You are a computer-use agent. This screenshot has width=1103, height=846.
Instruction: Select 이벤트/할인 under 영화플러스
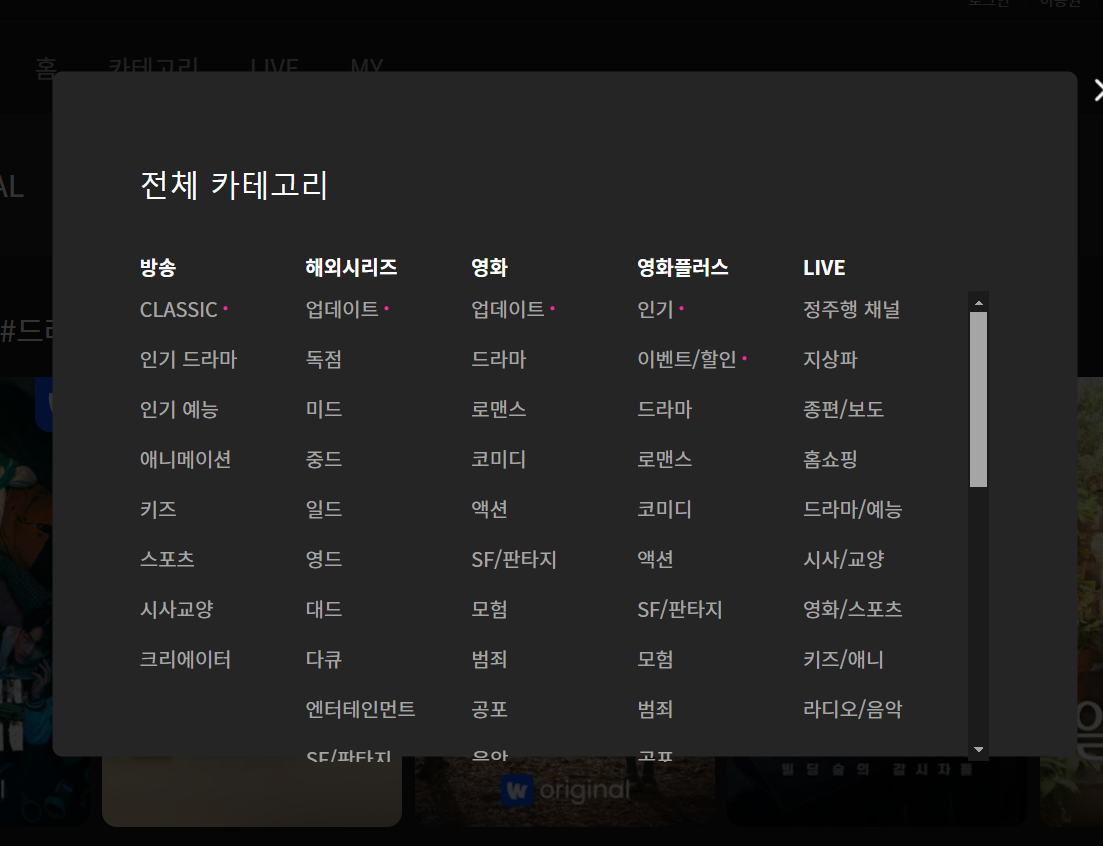point(687,359)
